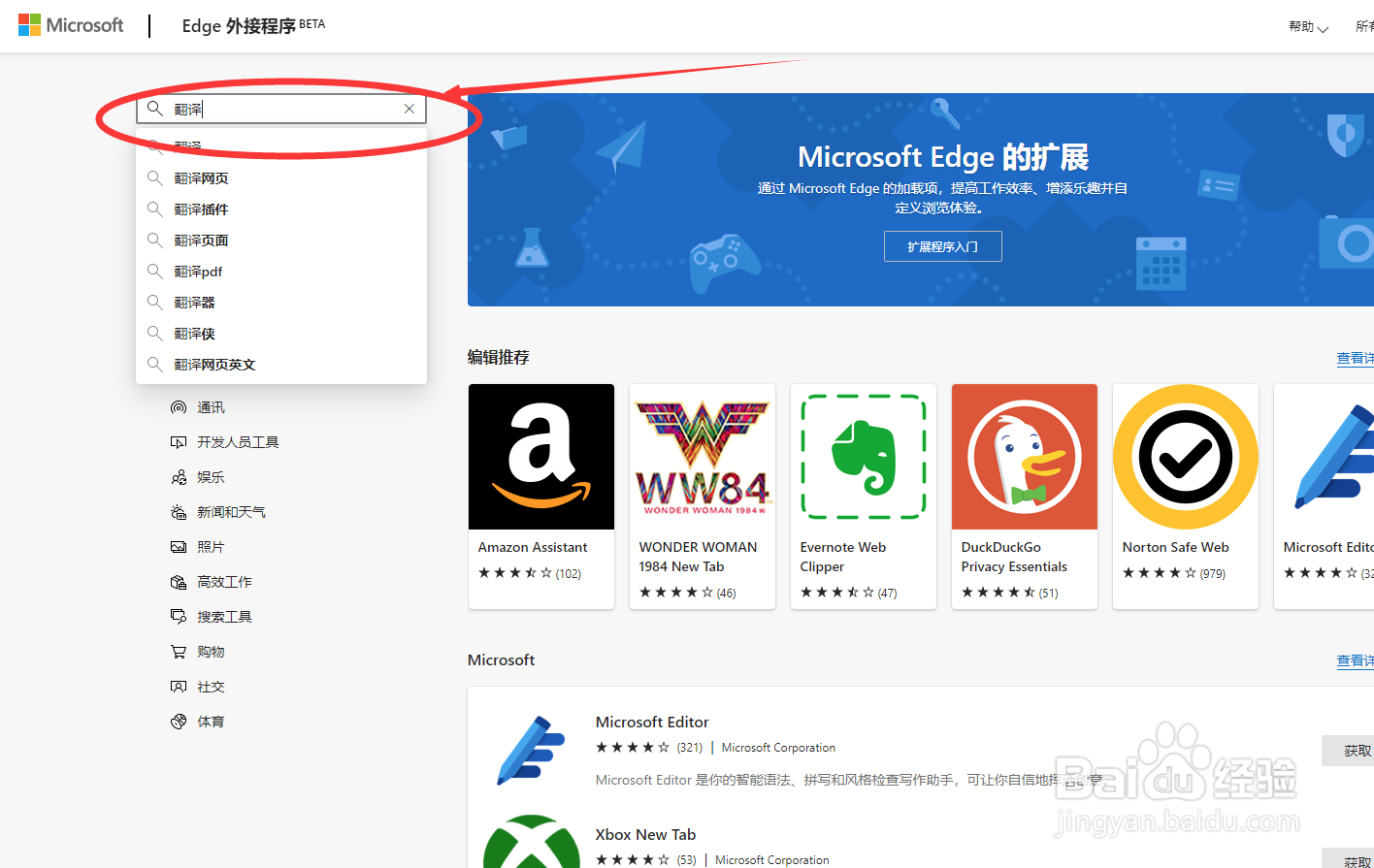
Task: Open the Norton Safe Web thumbnail
Action: point(1186,457)
